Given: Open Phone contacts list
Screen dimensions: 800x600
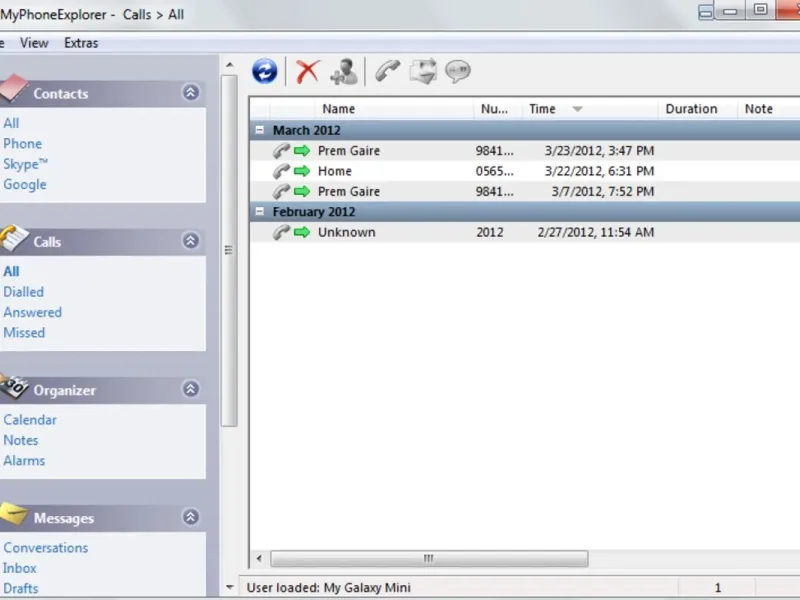Looking at the screenshot, I should (22, 143).
